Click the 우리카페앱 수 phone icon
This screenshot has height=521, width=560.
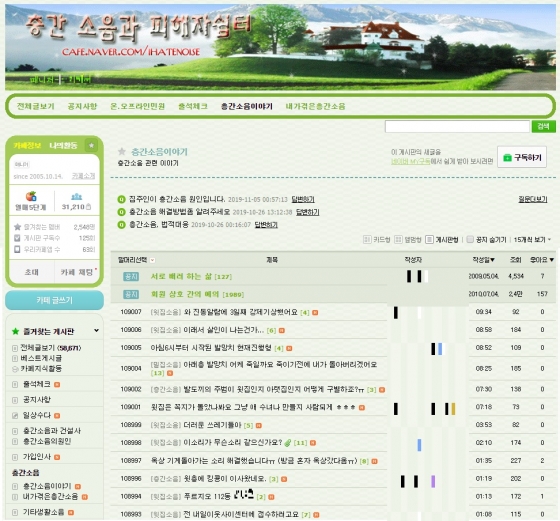[17, 249]
